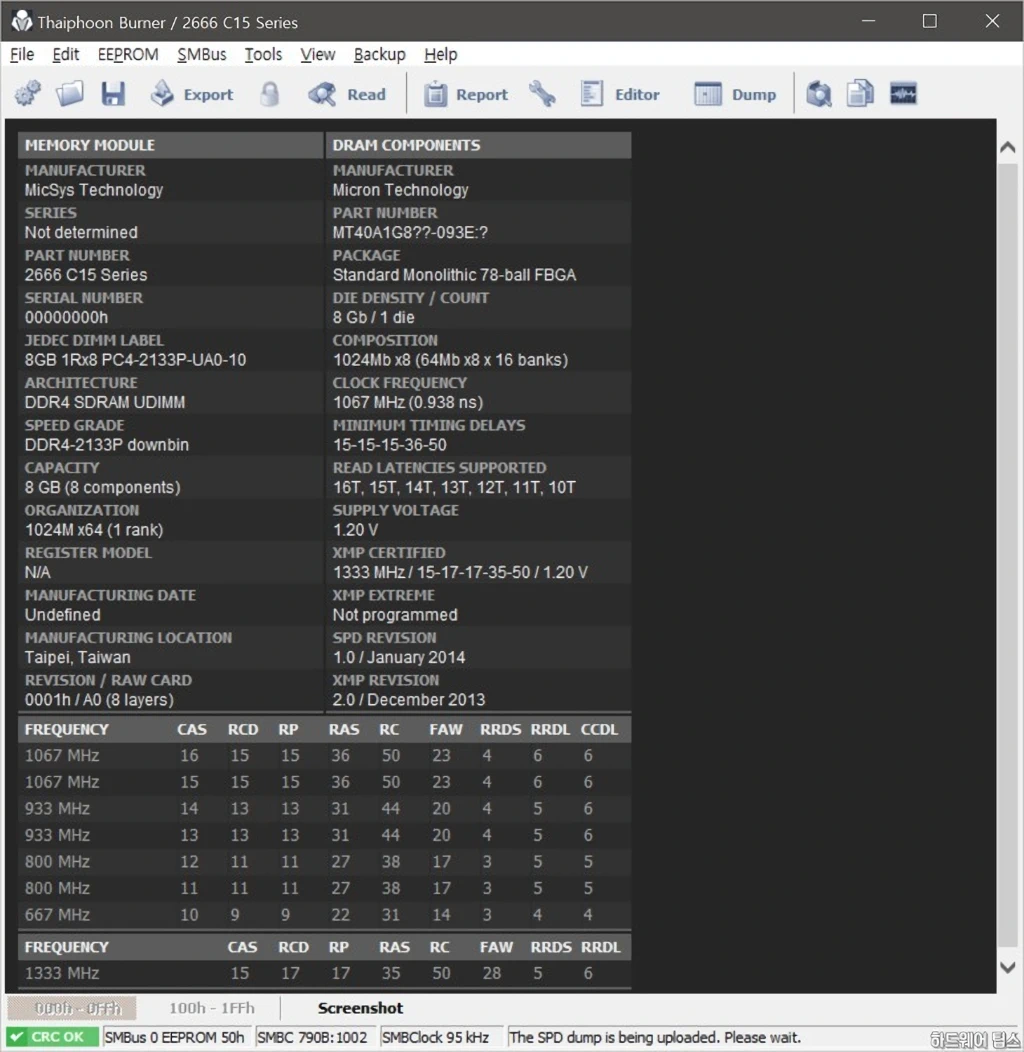The height and width of the screenshot is (1052, 1024).
Task: Click the DRAM COMPONENTS section header
Action: tap(478, 145)
